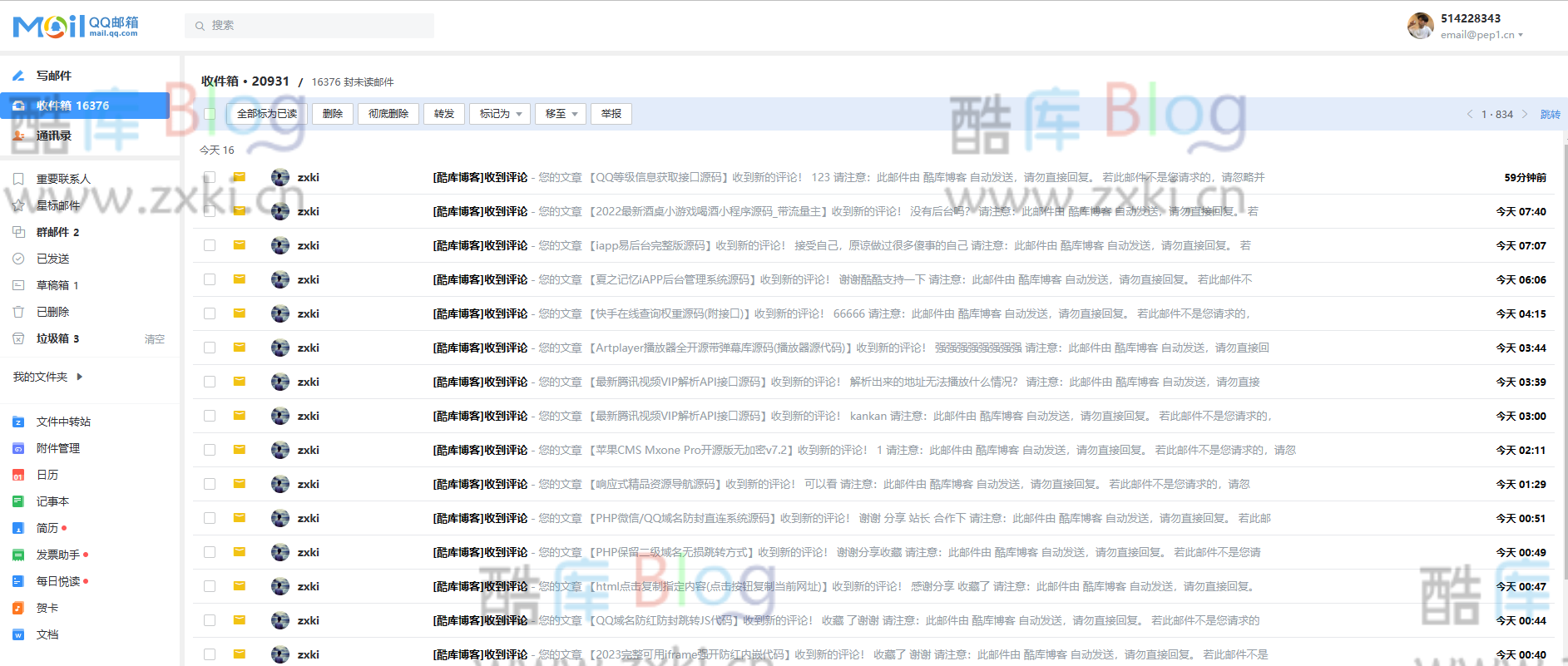
Task: Click the 跳转 page jump link
Action: tap(1551, 115)
